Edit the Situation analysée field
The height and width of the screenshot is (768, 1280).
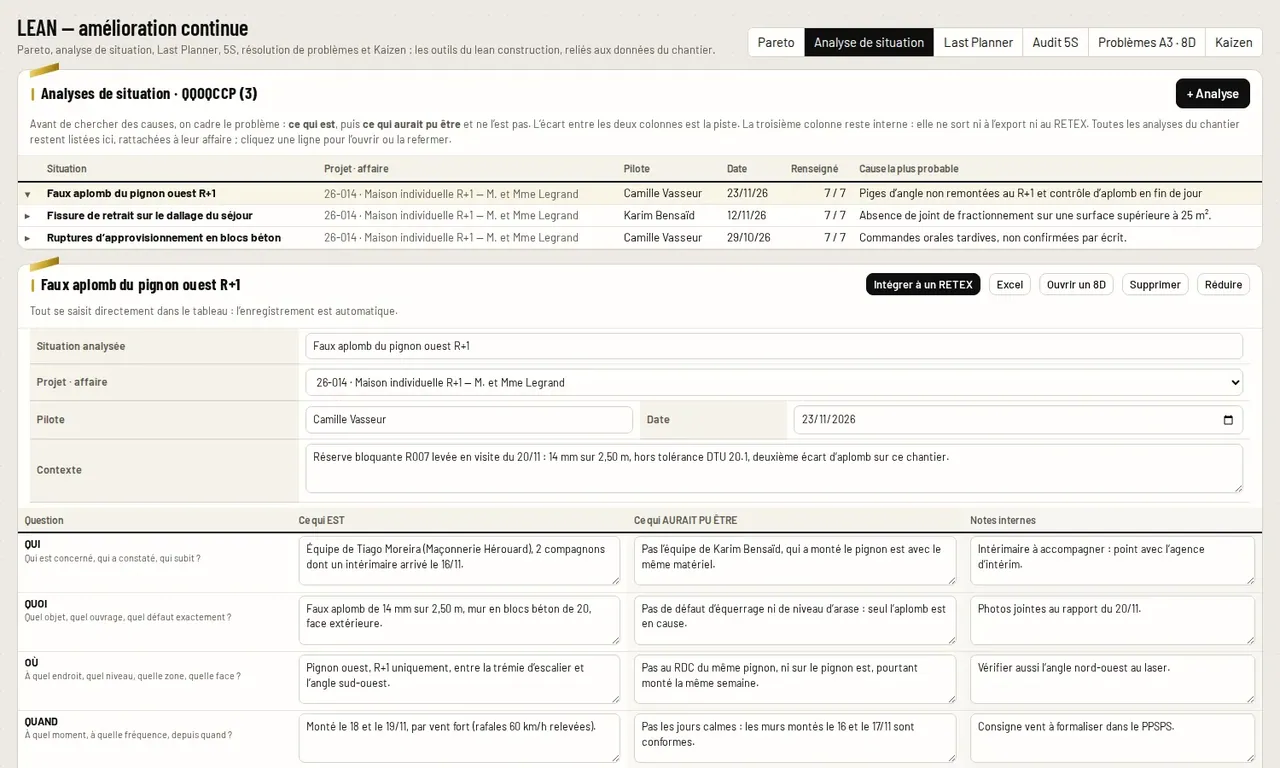point(774,346)
